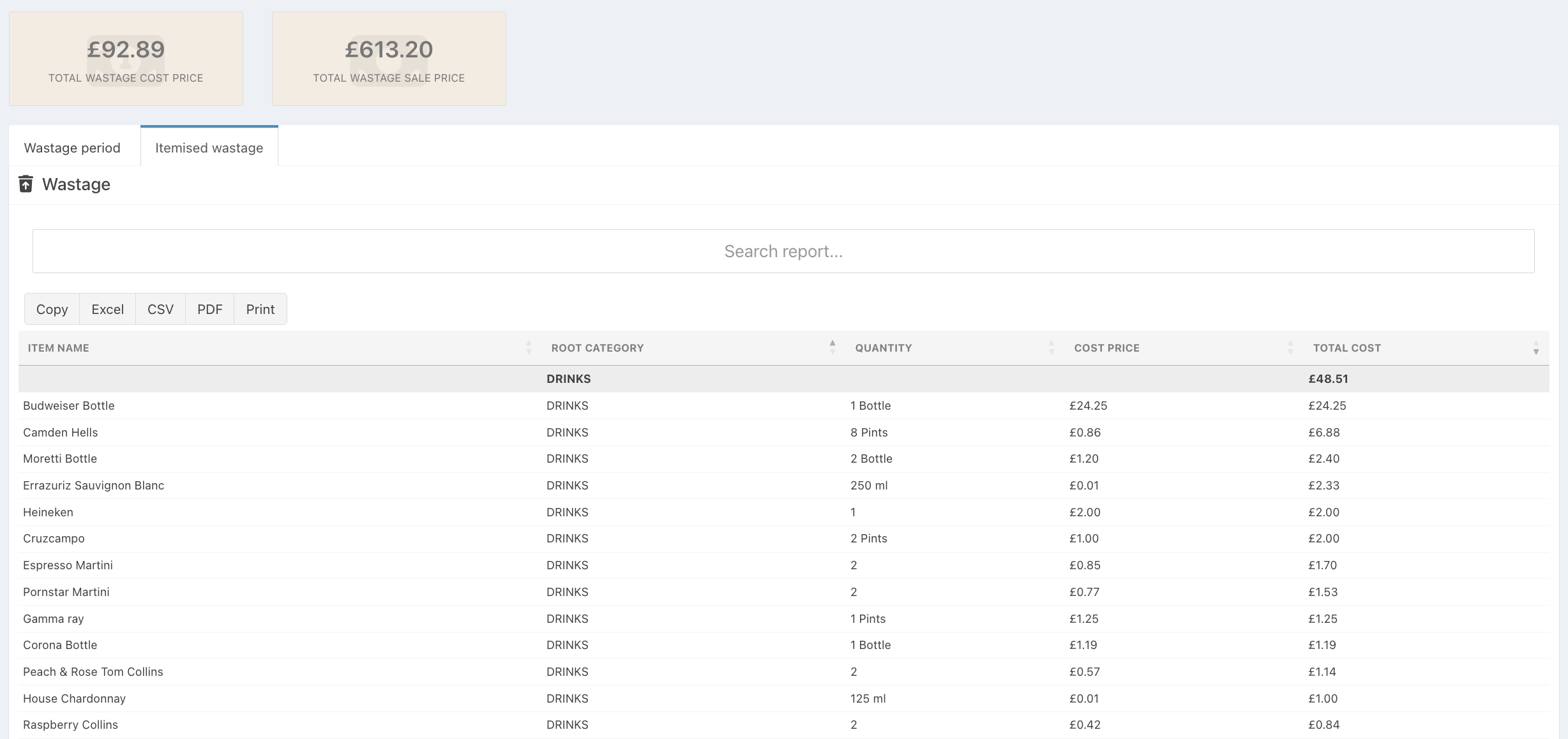
Task: Click the Espresso Martini item name
Action: [68, 565]
